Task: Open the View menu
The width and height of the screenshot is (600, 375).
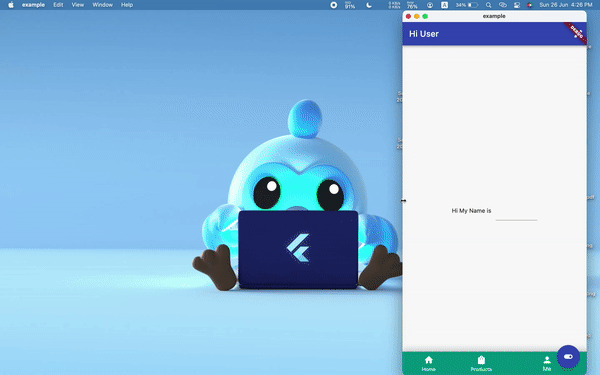Action: 78,5
